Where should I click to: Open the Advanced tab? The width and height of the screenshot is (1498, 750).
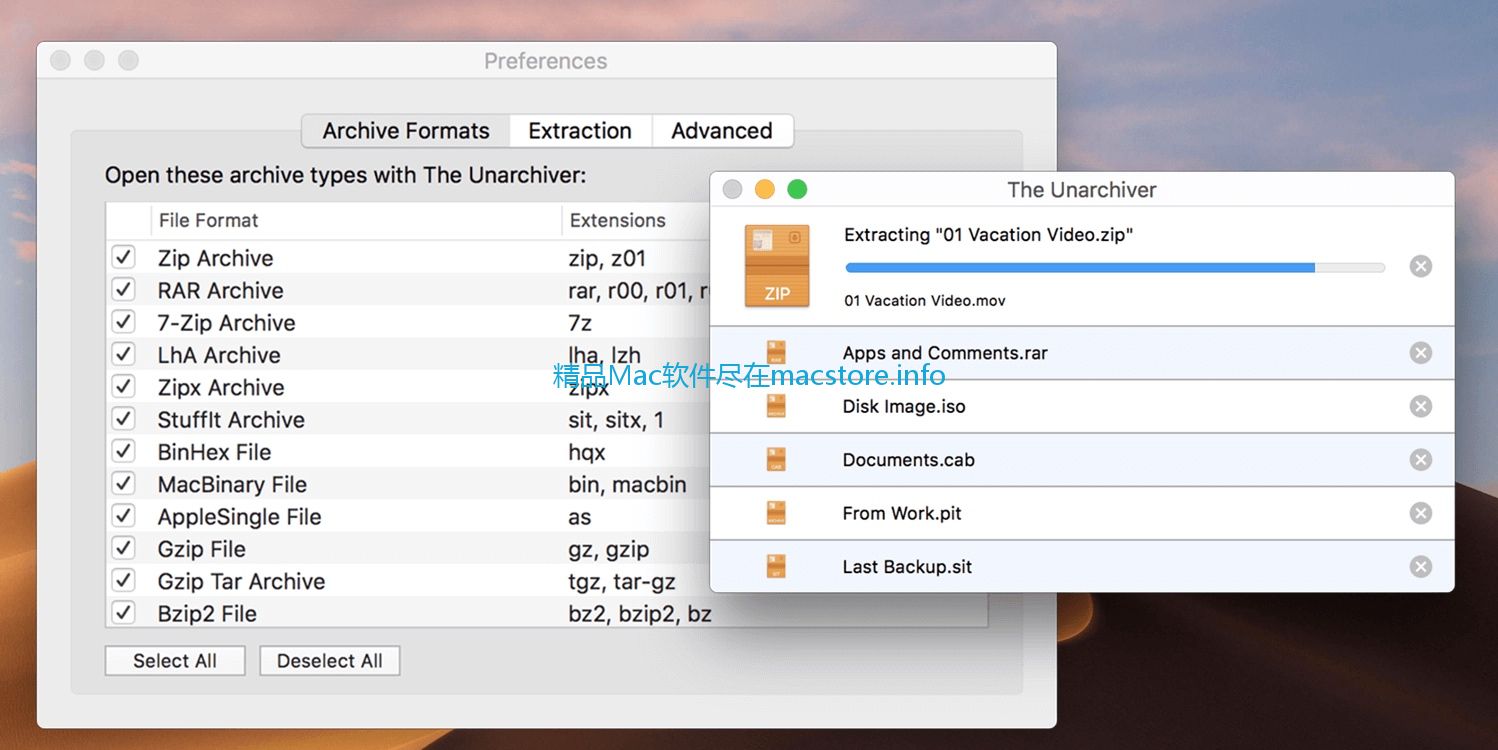point(722,131)
